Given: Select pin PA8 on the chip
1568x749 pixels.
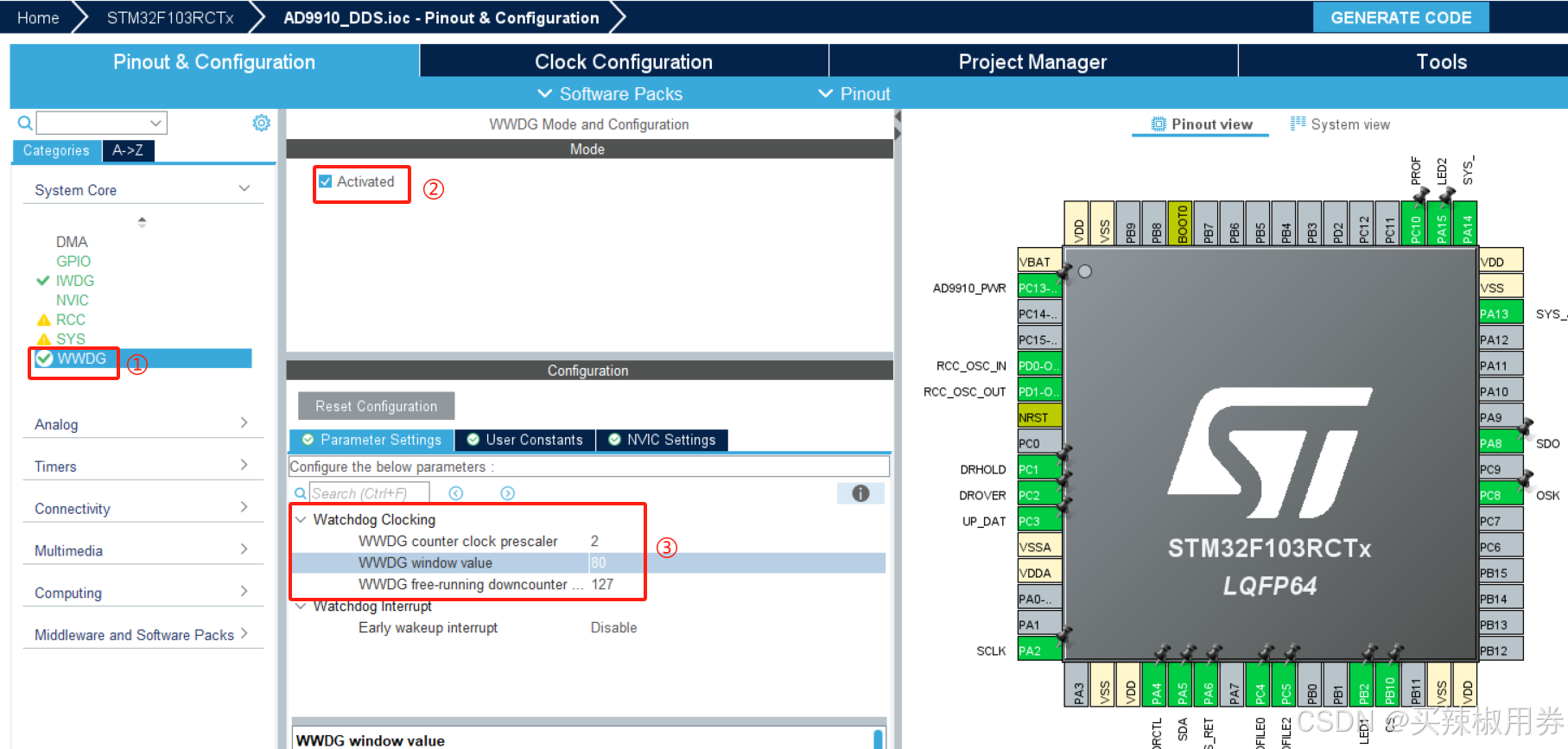Looking at the screenshot, I should click(x=1501, y=443).
